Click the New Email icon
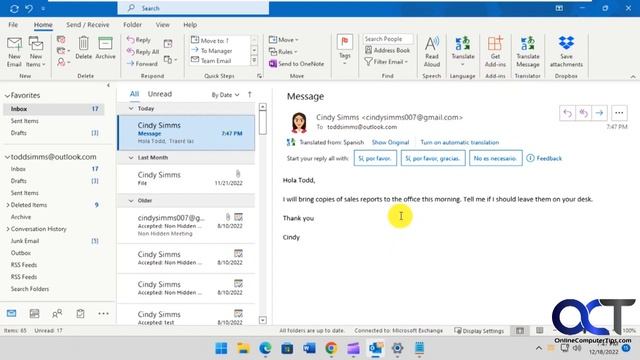This screenshot has width=640, height=360. tap(14, 52)
